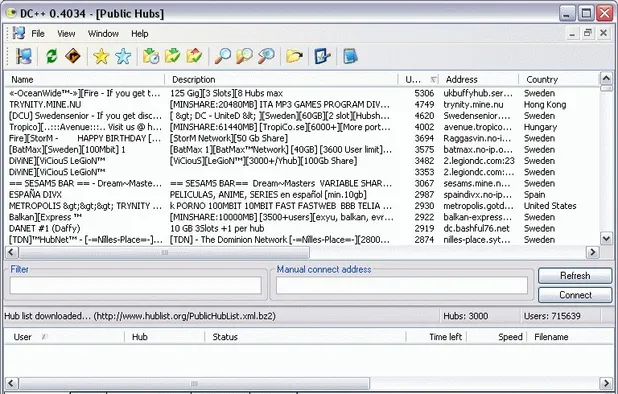Sort hub list by Description column
The width and height of the screenshot is (618, 394).
click(x=281, y=80)
